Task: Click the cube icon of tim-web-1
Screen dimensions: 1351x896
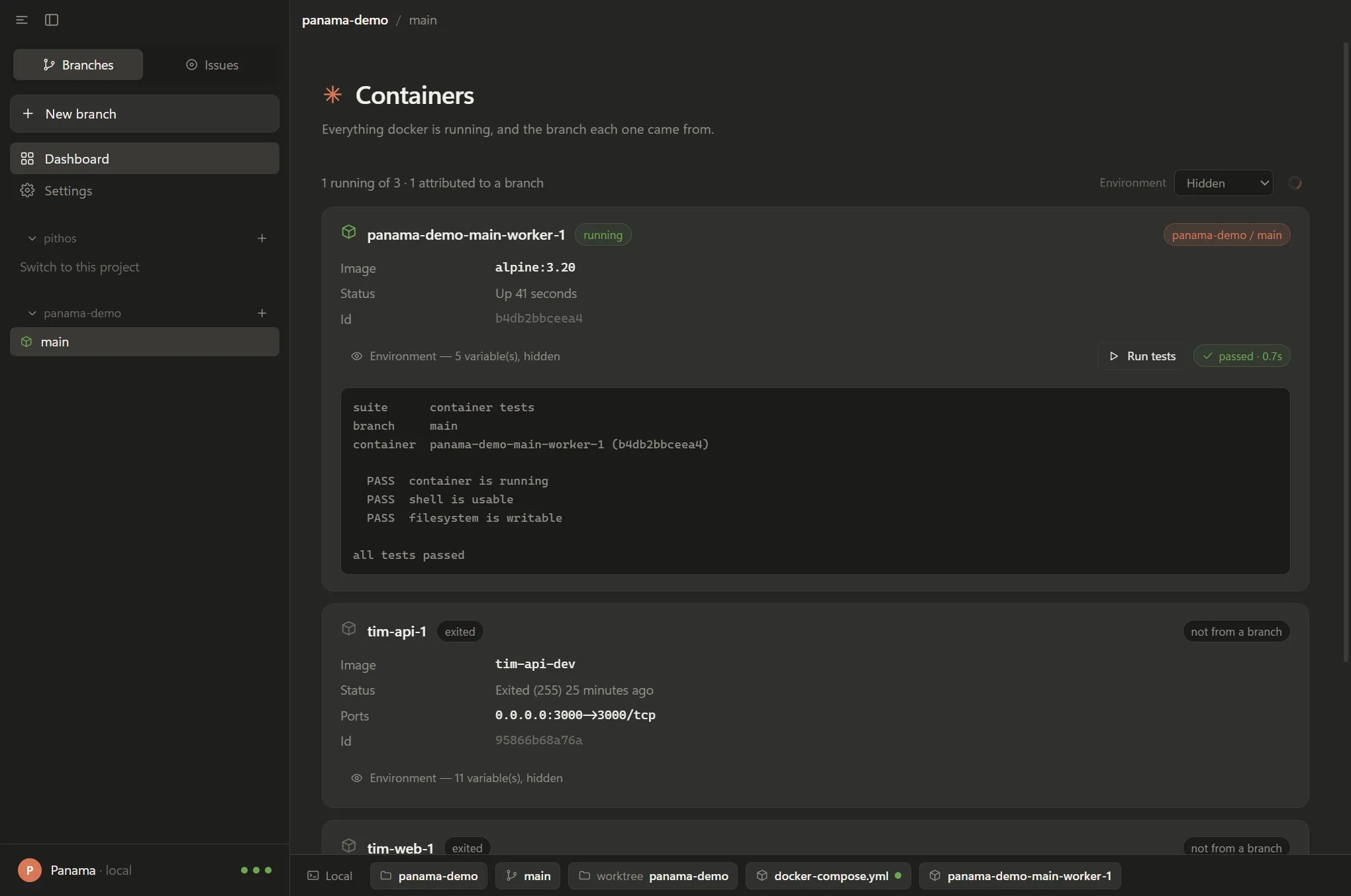Action: pos(349,846)
